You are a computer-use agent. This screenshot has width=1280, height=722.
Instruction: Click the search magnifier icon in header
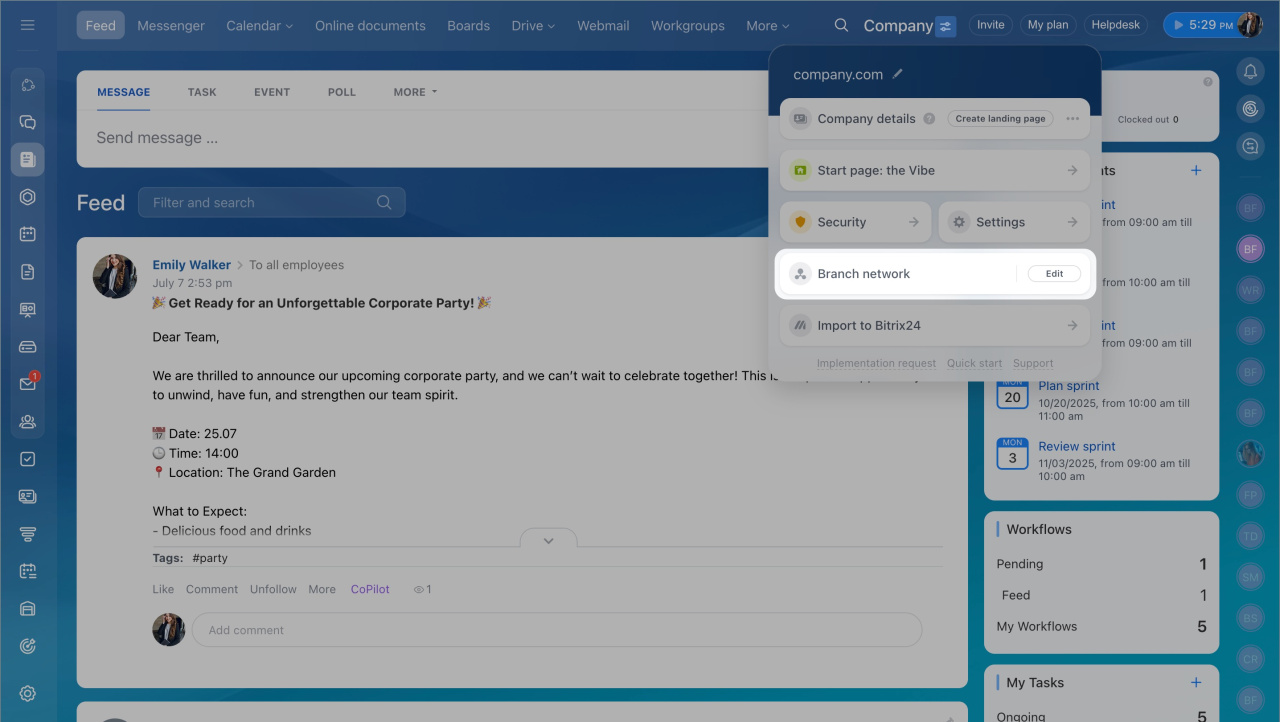point(841,25)
